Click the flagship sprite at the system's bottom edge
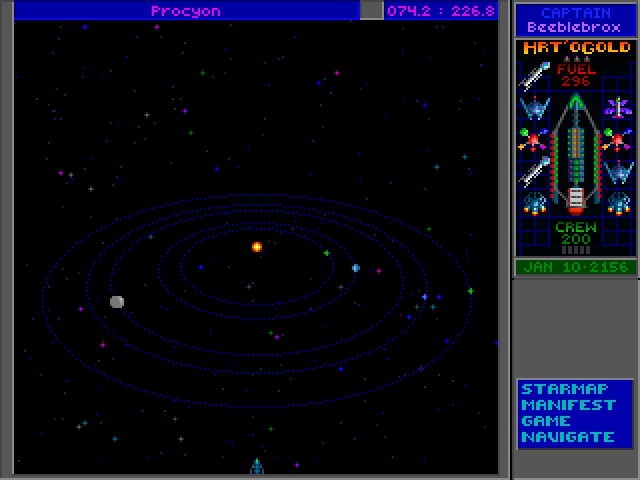Viewport: 640px width, 480px height. 257,466
